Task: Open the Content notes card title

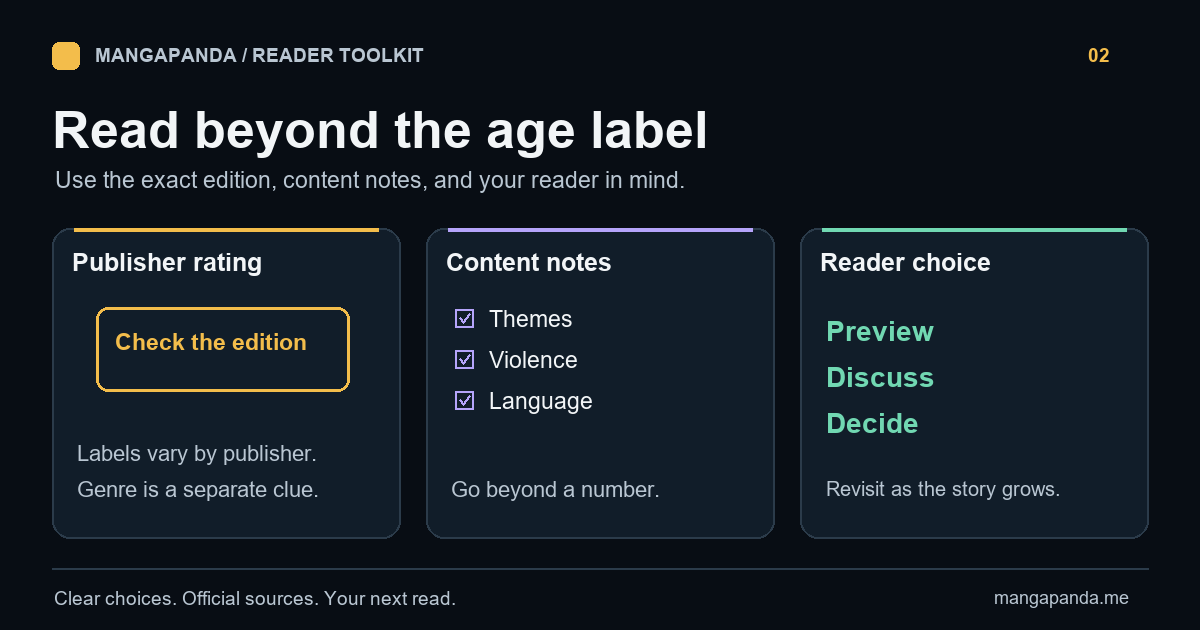Action: (x=528, y=263)
